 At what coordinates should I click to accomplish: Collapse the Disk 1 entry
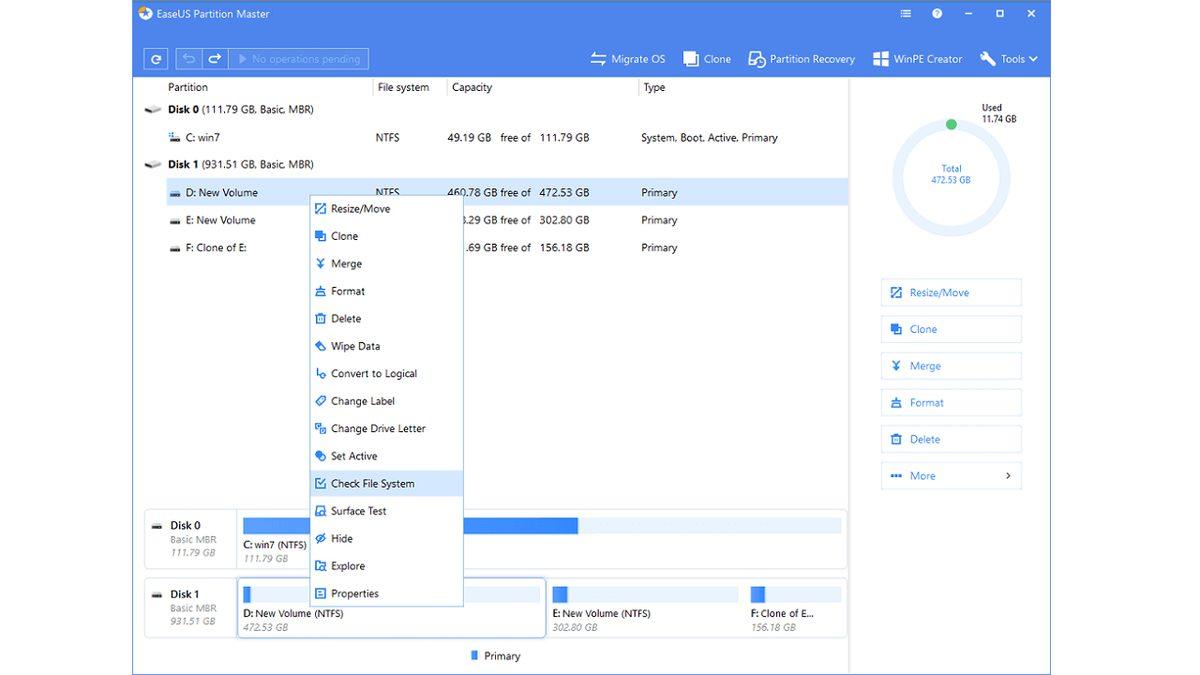pyautogui.click(x=152, y=163)
